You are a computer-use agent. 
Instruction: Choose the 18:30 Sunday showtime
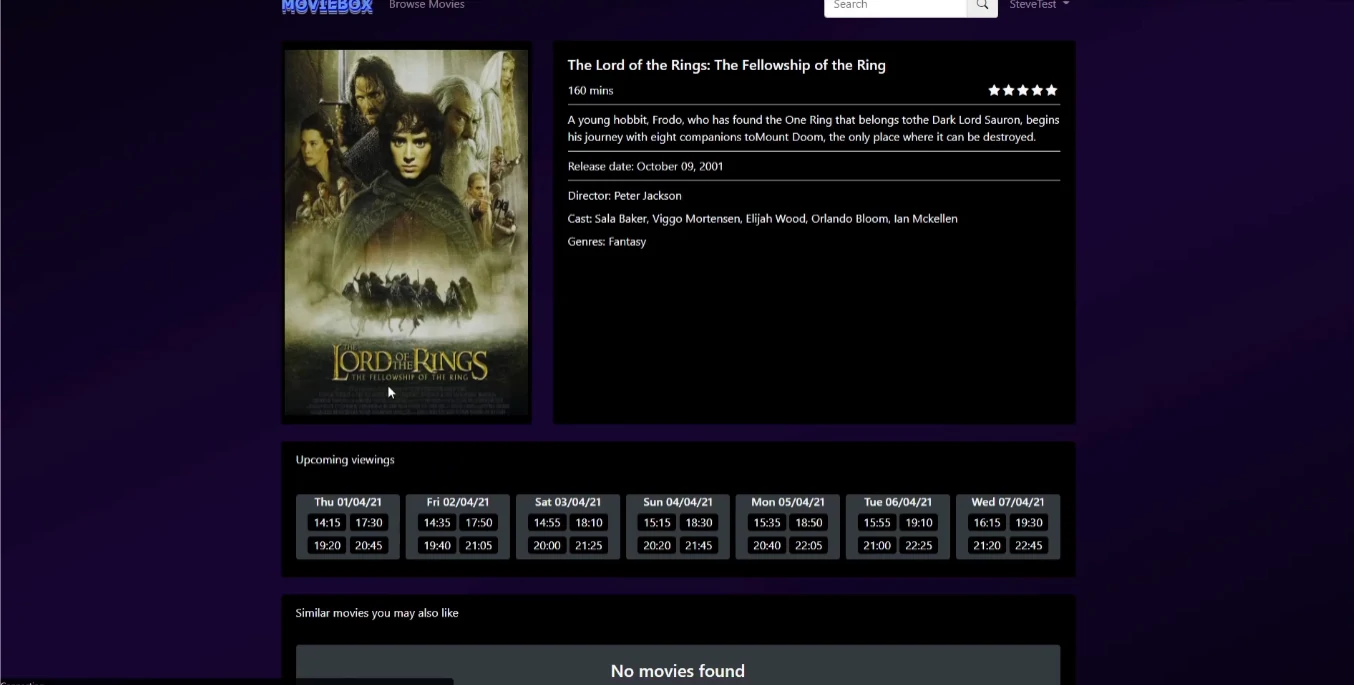click(x=699, y=523)
